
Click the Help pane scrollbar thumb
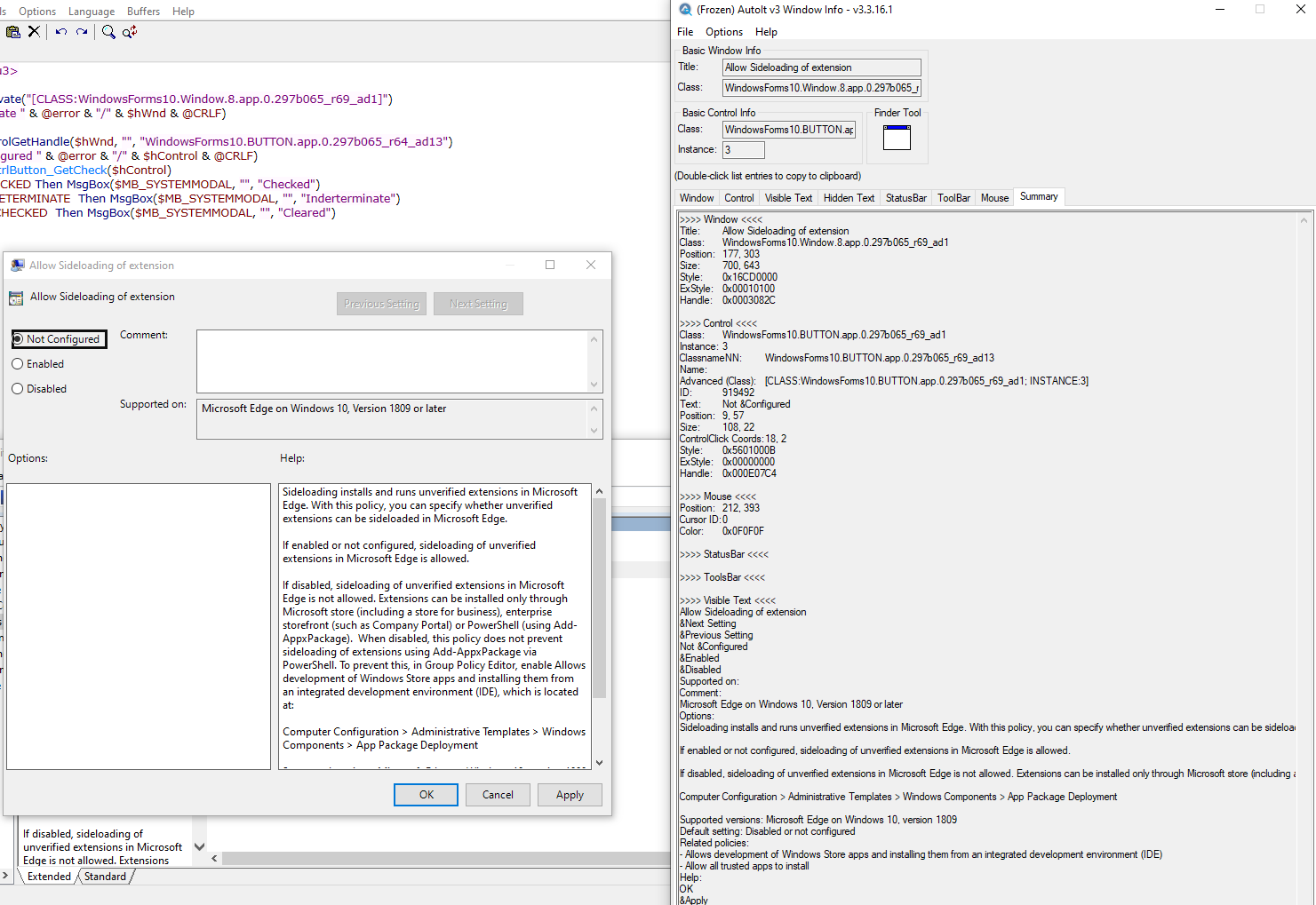[x=599, y=598]
